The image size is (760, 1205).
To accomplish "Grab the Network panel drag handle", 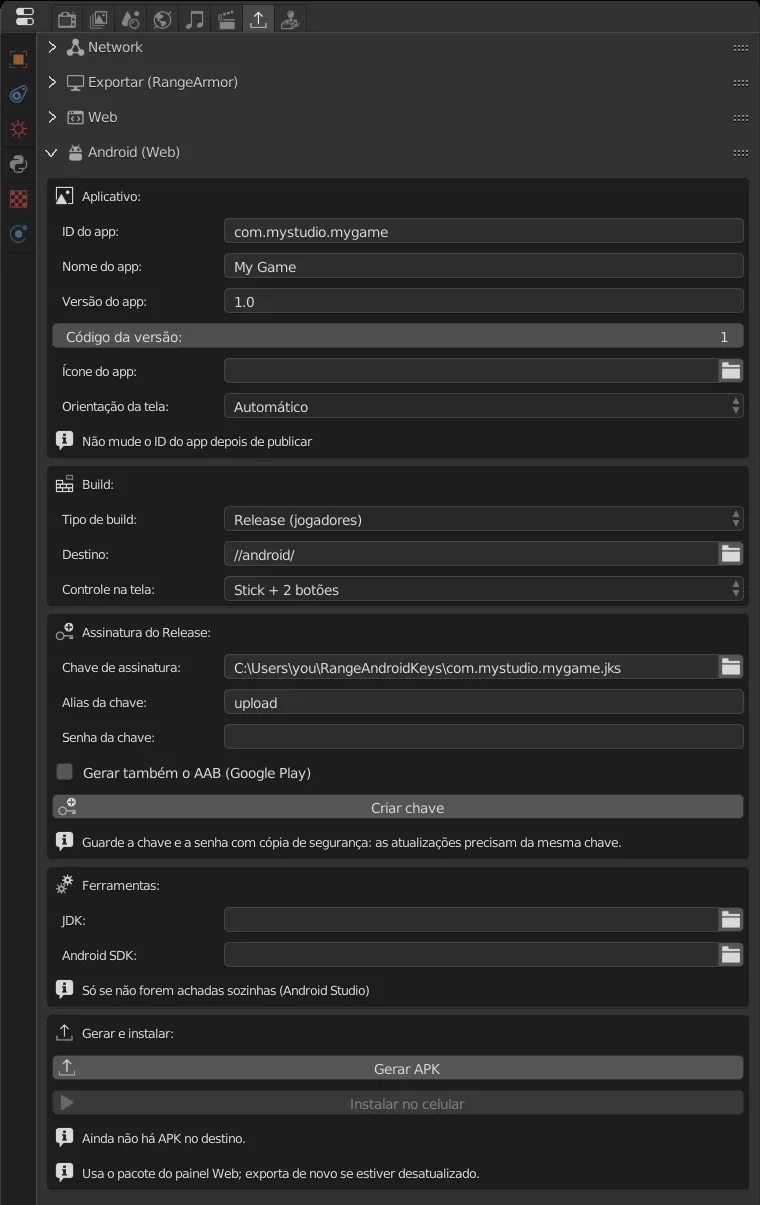I will 740,47.
